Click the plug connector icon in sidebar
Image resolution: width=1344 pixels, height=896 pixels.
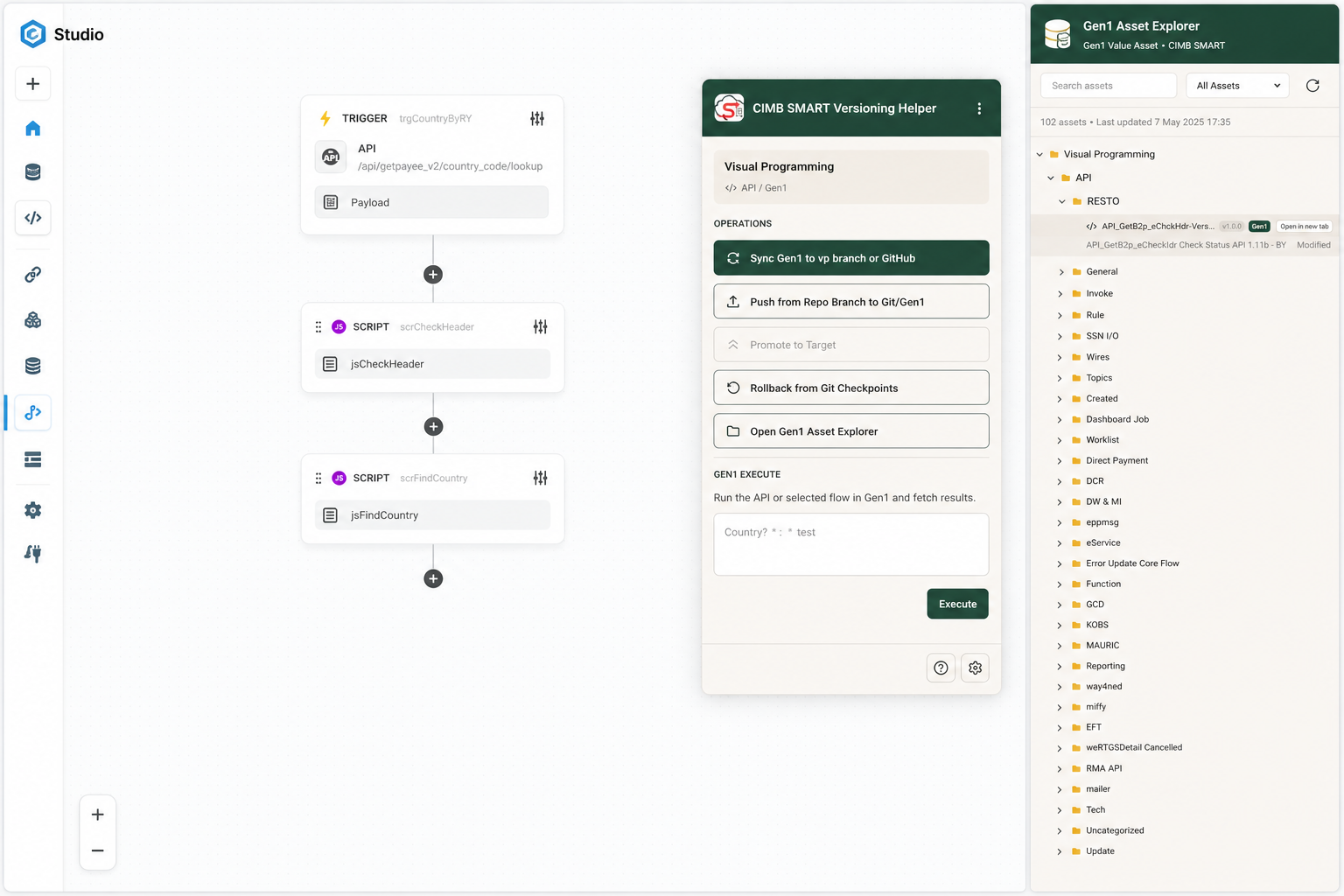click(x=32, y=553)
